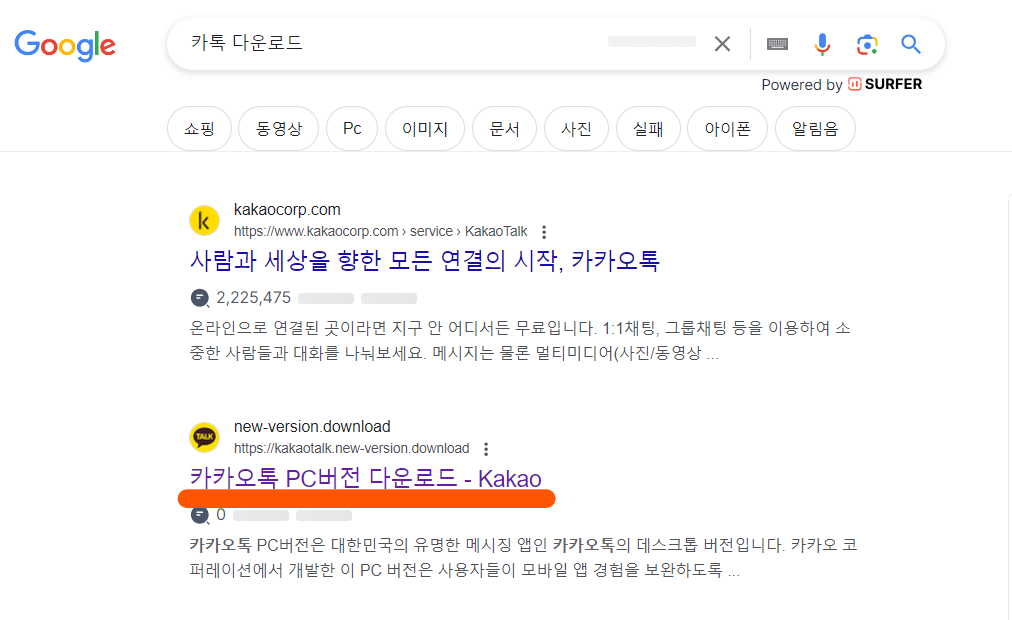Open Google Lens image search
Image resolution: width=1012 pixels, height=620 pixels.
point(867,45)
